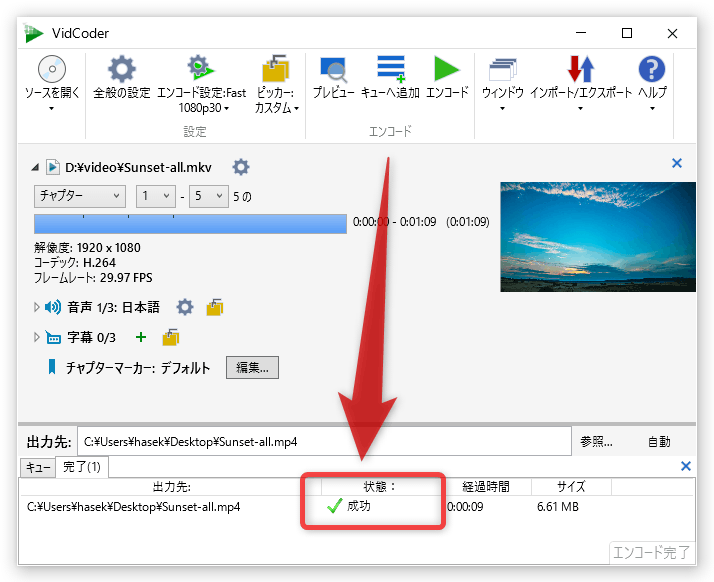Click the 成功 status cell
Viewport: 714px width, 582px height.
point(349,506)
